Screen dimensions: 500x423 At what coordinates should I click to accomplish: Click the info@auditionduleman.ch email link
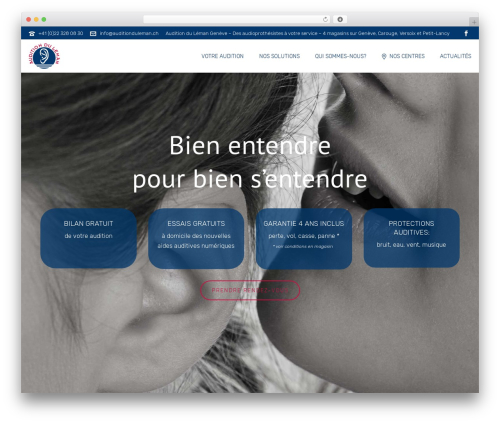pos(129,33)
